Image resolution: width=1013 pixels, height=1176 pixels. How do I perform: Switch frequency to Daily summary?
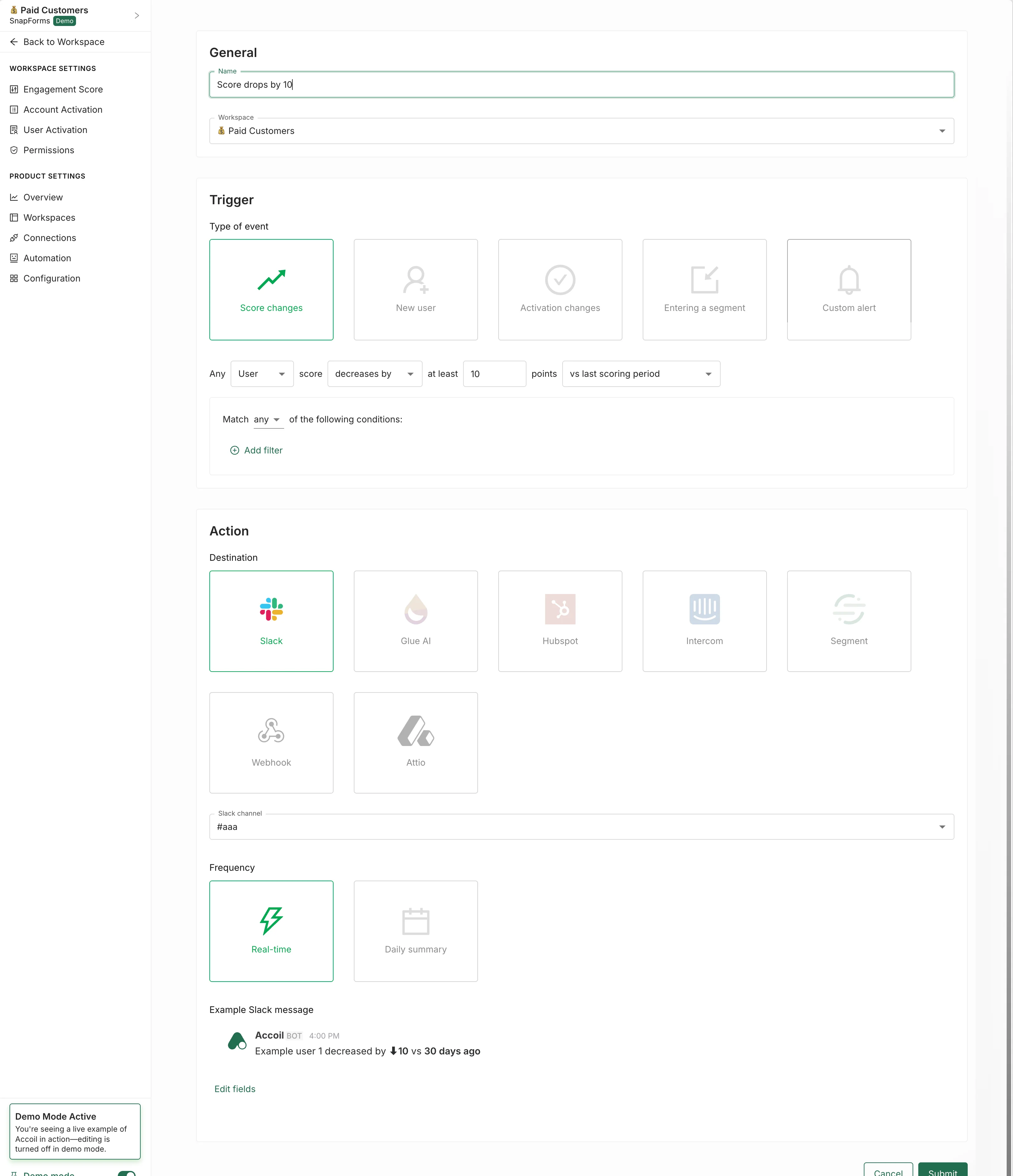(x=416, y=931)
